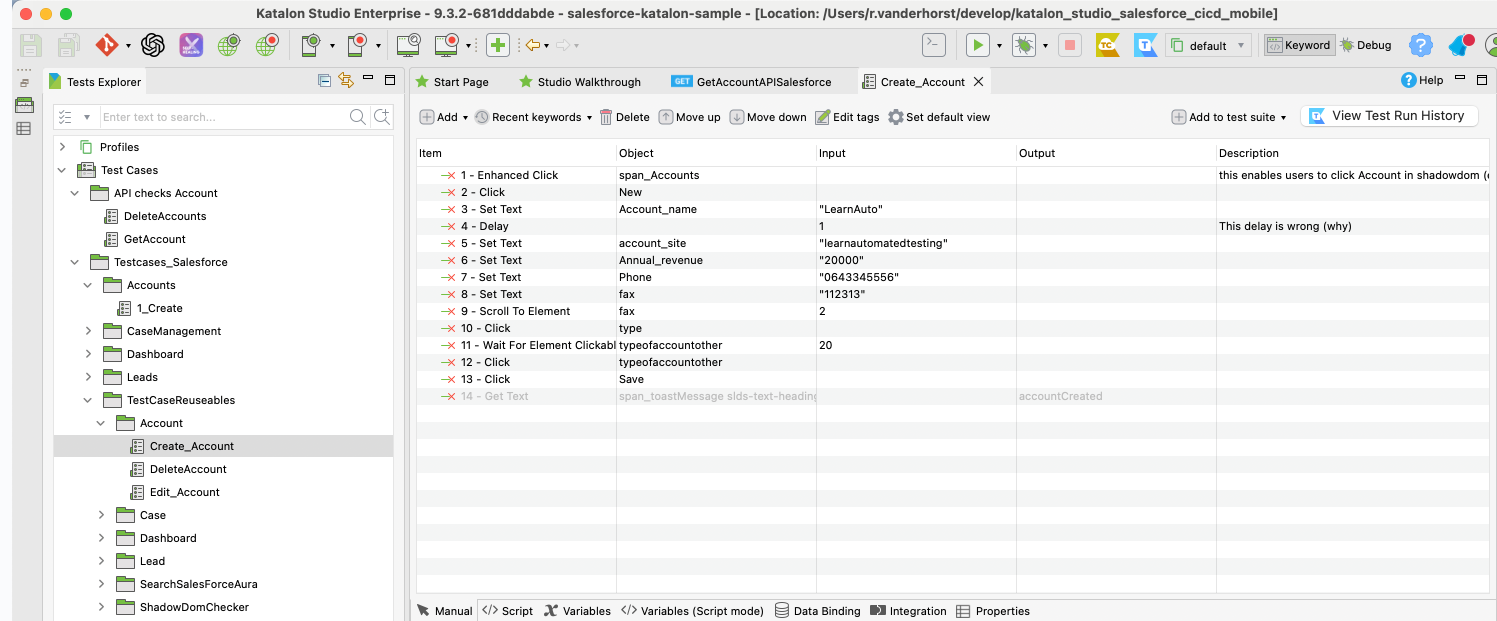
Task: Click the Collapse All icon in Tests Explorer
Action: (324, 81)
